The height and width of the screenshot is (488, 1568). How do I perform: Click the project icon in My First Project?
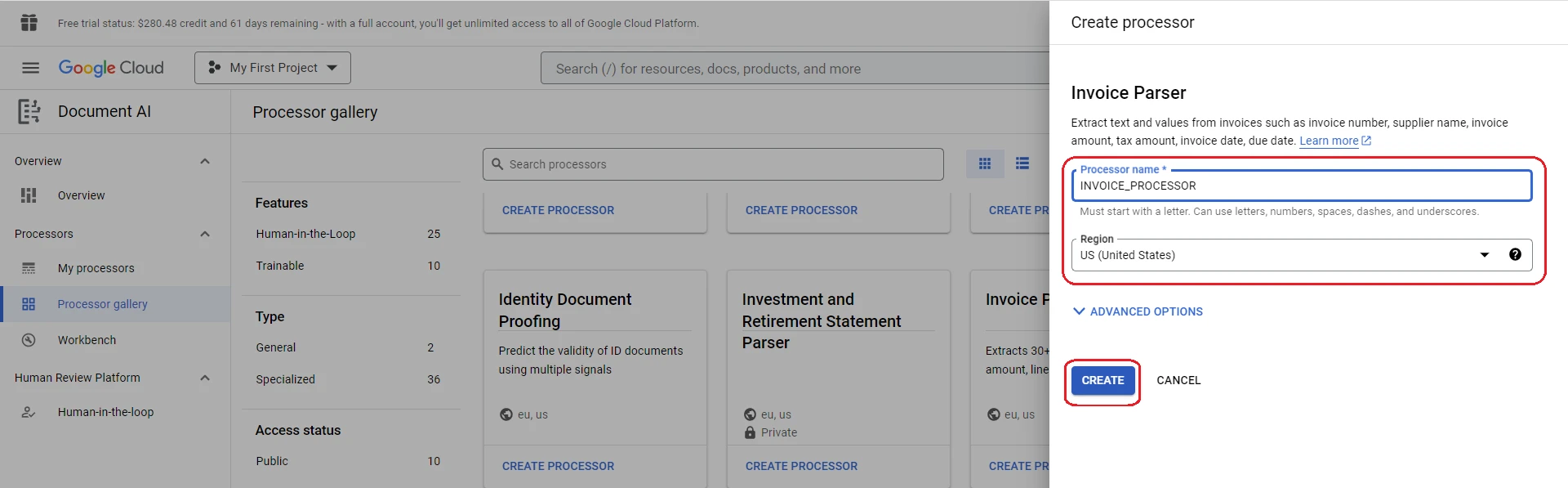tap(214, 68)
